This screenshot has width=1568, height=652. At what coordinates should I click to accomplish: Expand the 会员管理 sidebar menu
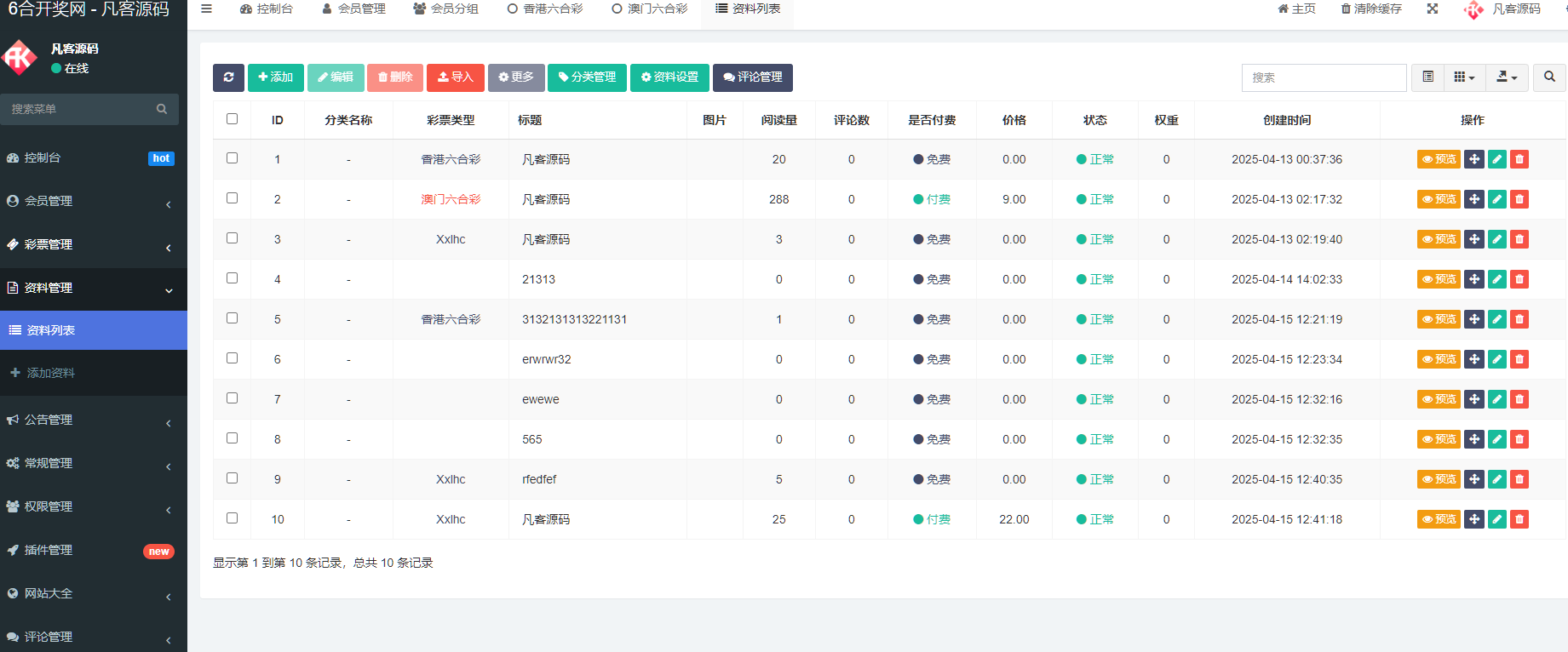[94, 201]
